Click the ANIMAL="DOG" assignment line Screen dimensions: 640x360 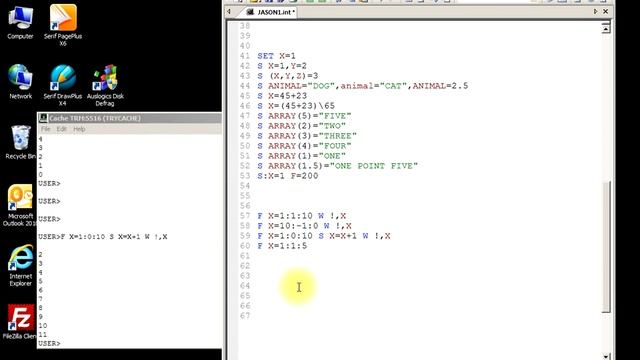tap(362, 86)
